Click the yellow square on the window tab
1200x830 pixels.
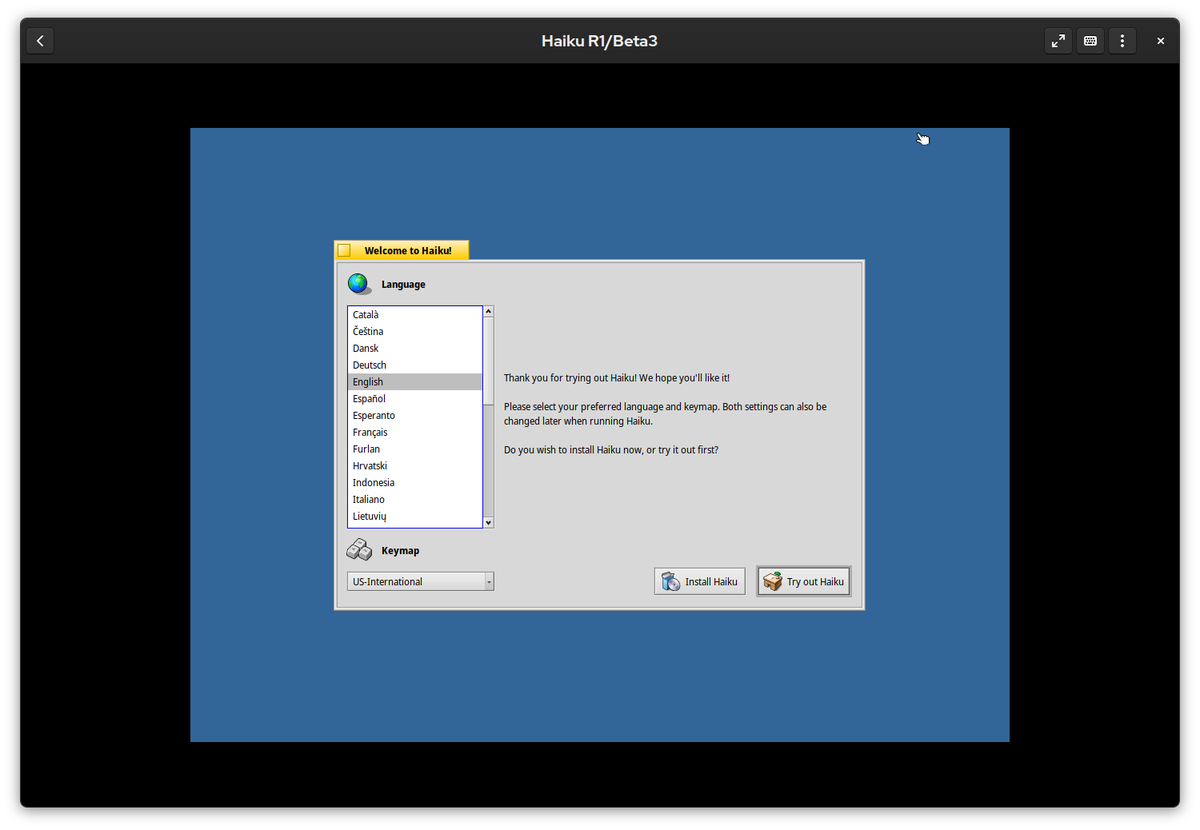[x=345, y=250]
